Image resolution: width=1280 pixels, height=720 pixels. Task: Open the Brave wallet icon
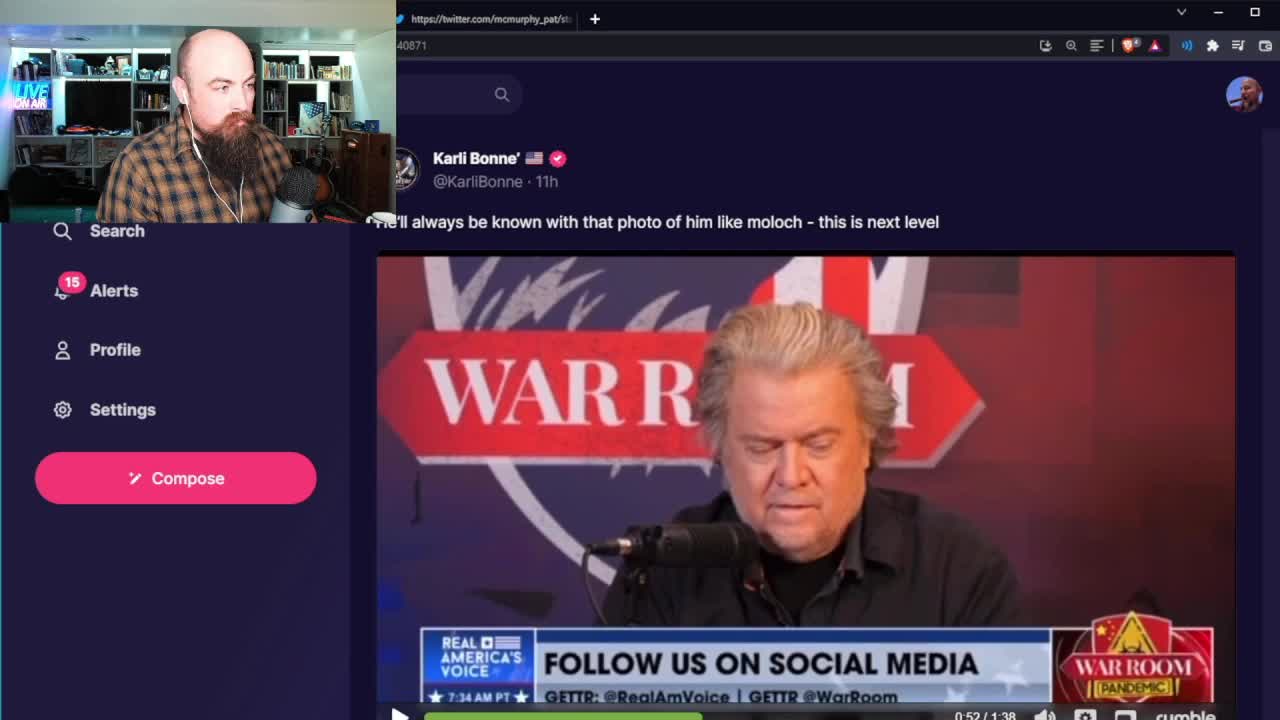[x=1265, y=45]
